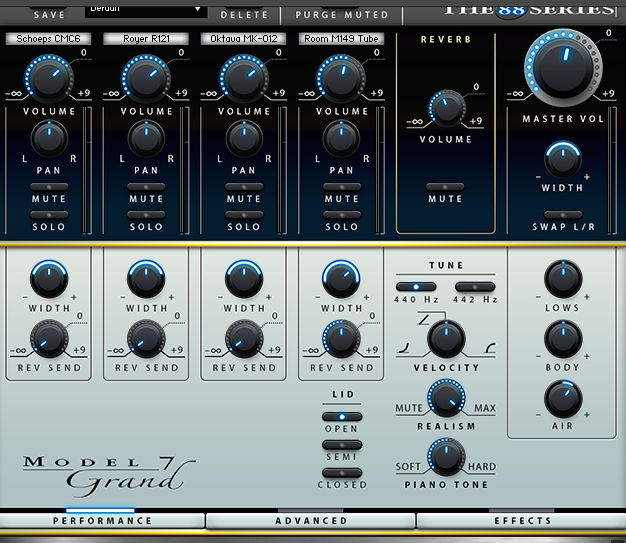Set tuning to 442 Hz
Screen dimensions: 626x543
[476, 287]
